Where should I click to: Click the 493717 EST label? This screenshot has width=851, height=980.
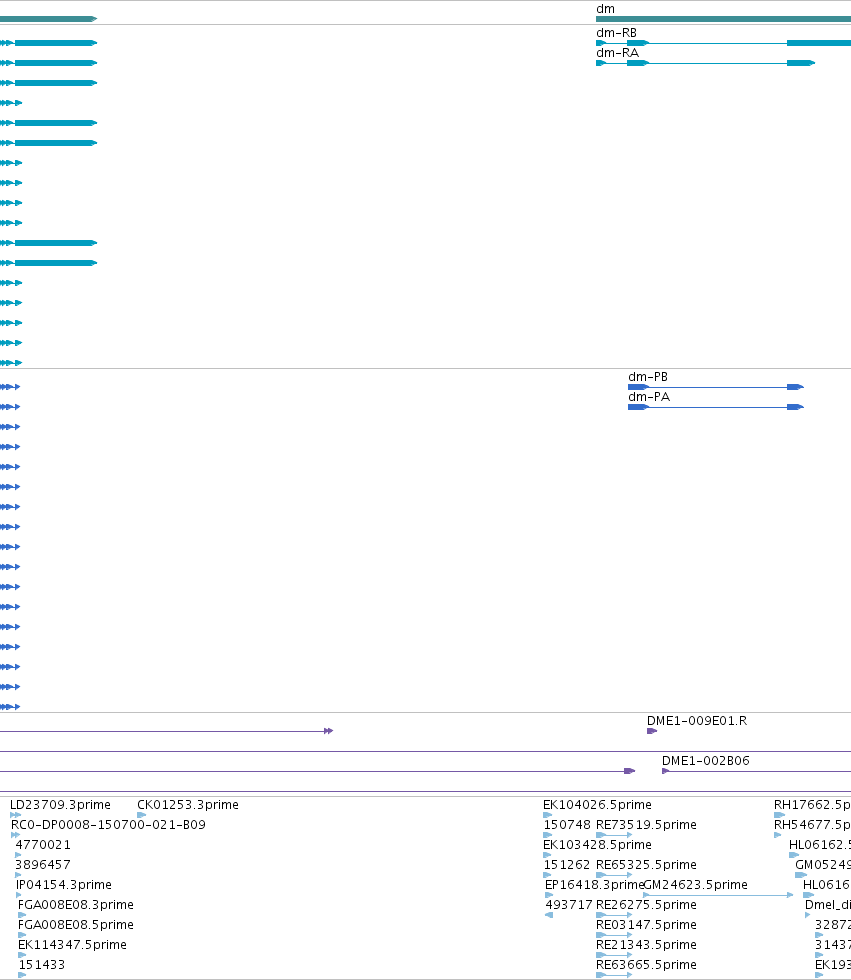[x=569, y=904]
